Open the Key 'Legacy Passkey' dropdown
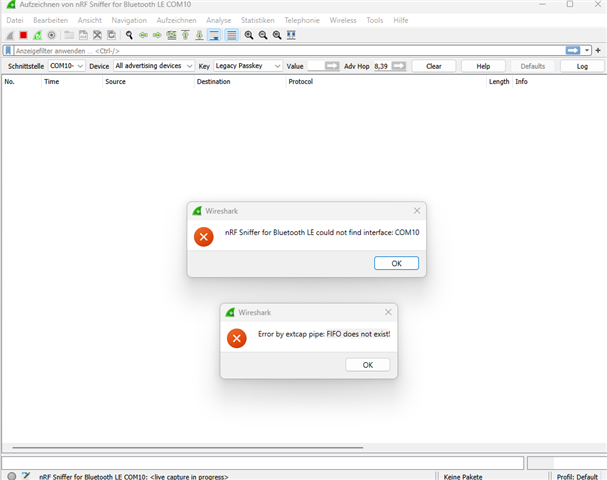This screenshot has width=607, height=480. pyautogui.click(x=248, y=66)
